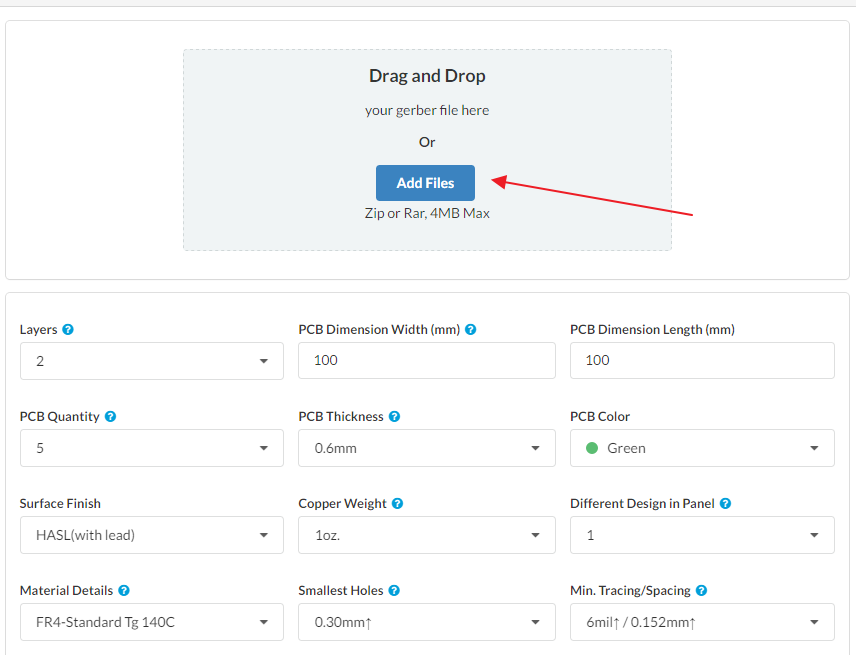Open the Copper Weight dropdown
This screenshot has height=655, width=856.
pos(427,535)
